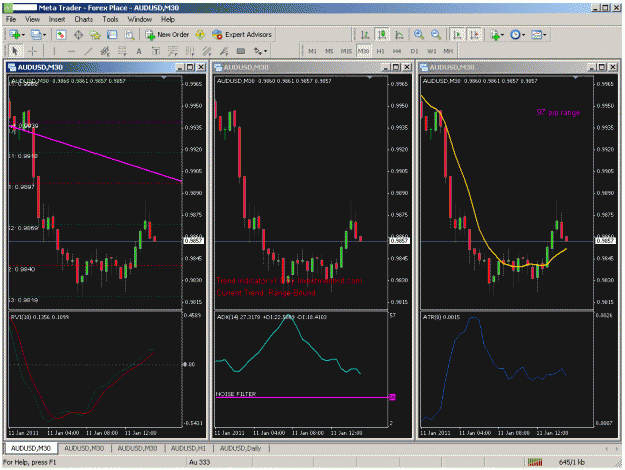Open the View menu
The image size is (625, 470).
click(x=32, y=19)
